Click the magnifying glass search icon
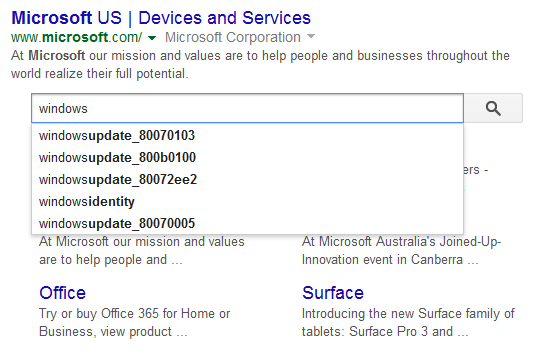 (493, 108)
